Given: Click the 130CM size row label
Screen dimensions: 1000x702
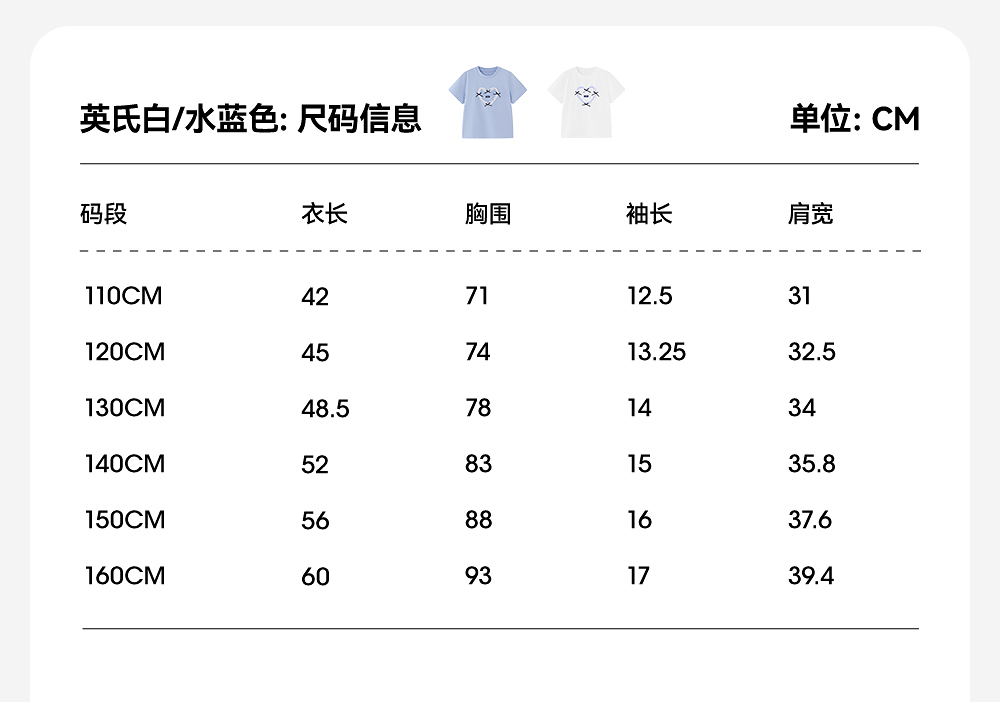Looking at the screenshot, I should coord(125,408).
